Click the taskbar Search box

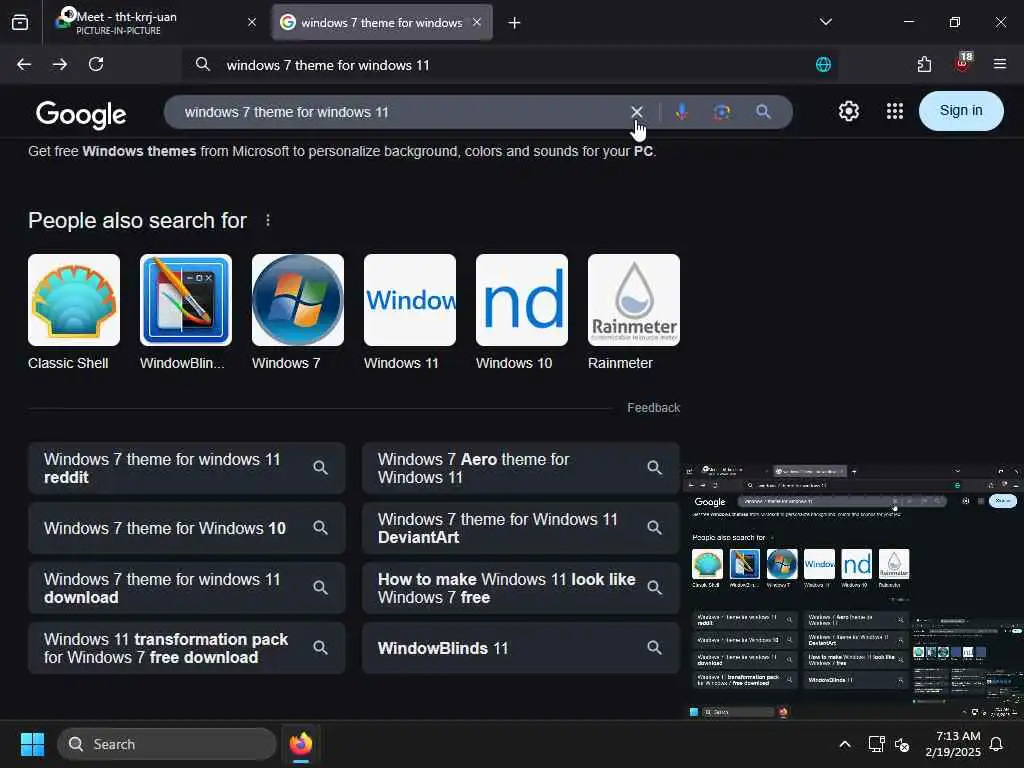pyautogui.click(x=167, y=744)
